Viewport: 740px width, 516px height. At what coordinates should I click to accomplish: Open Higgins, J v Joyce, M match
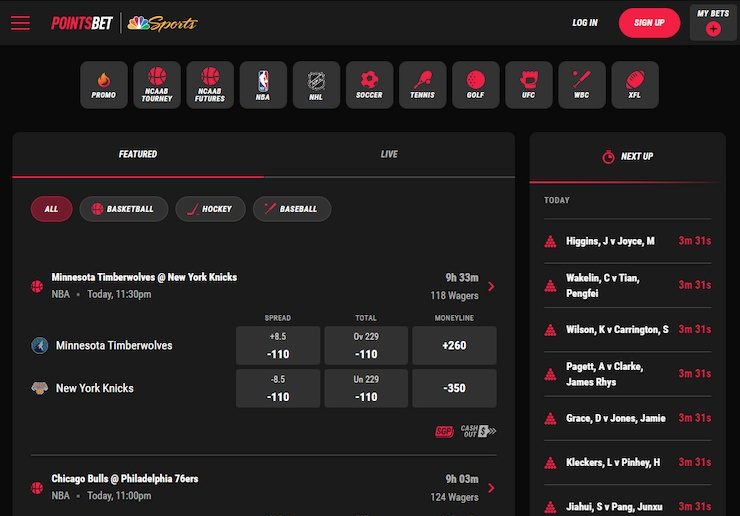(627, 241)
